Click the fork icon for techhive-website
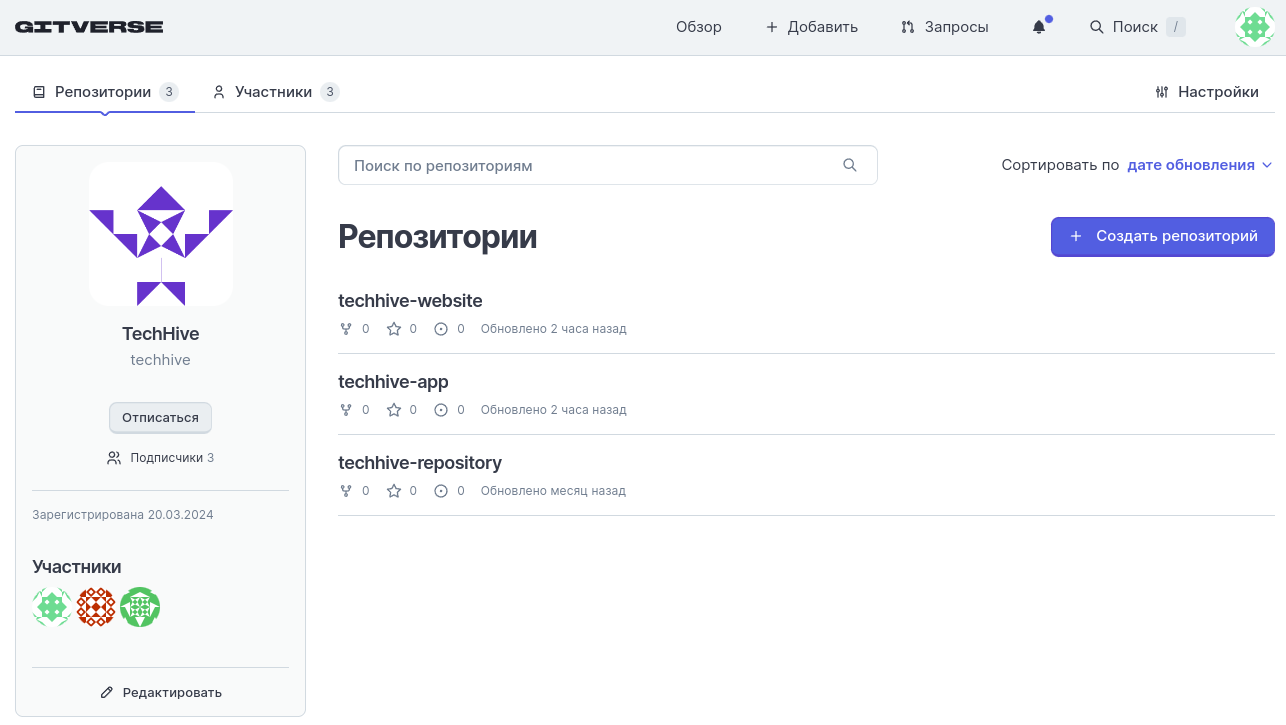This screenshot has width=1286, height=725. click(x=346, y=328)
